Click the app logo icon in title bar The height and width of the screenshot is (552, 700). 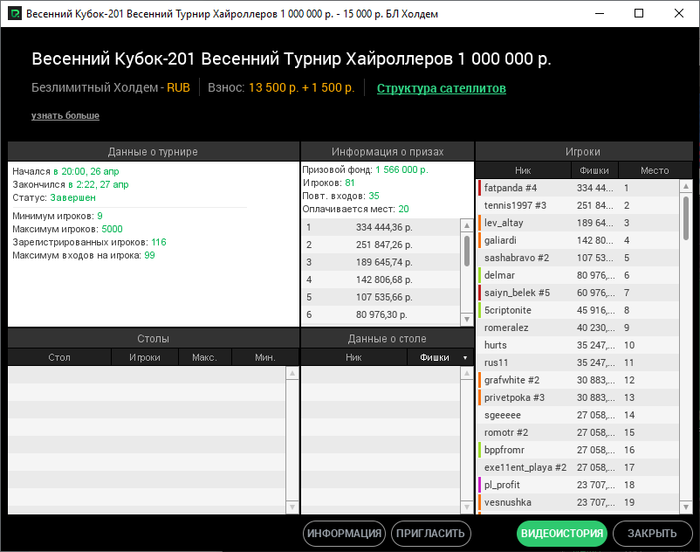tap(14, 13)
